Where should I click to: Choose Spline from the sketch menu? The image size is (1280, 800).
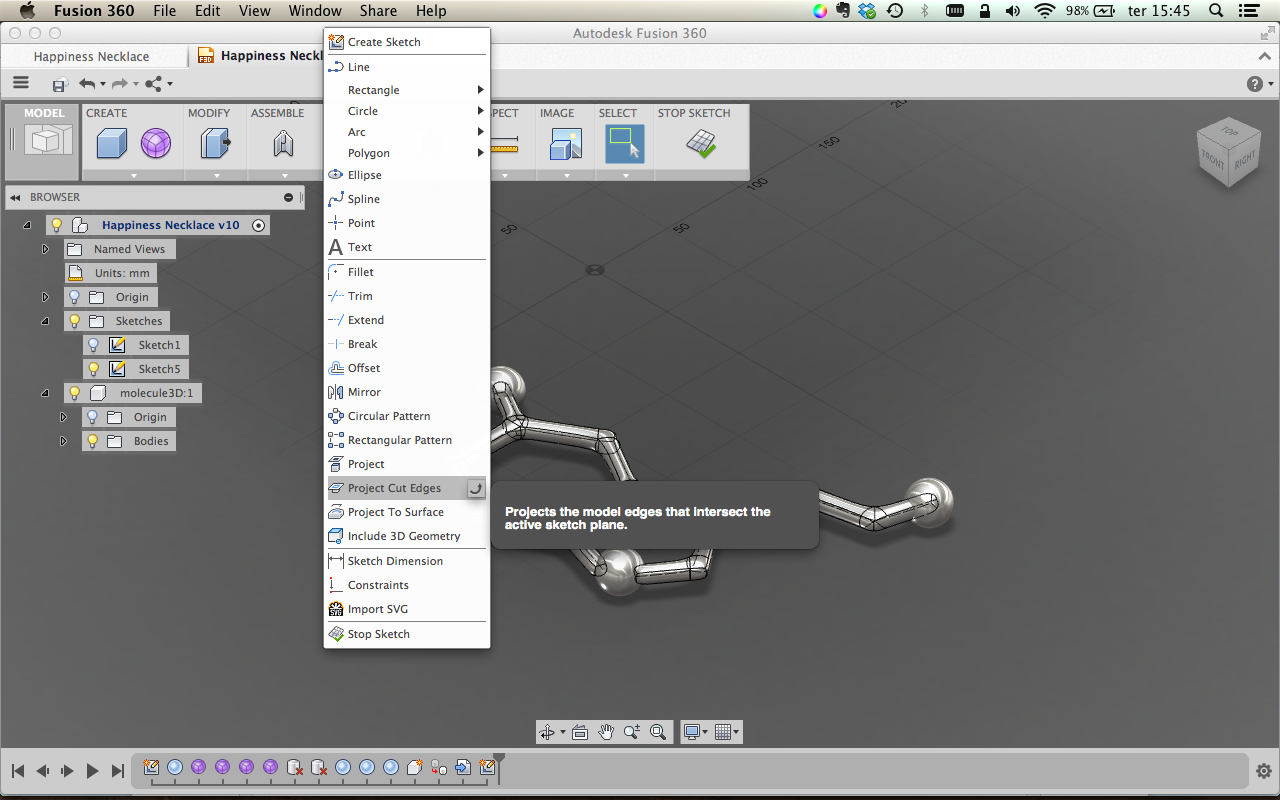pyautogui.click(x=407, y=199)
